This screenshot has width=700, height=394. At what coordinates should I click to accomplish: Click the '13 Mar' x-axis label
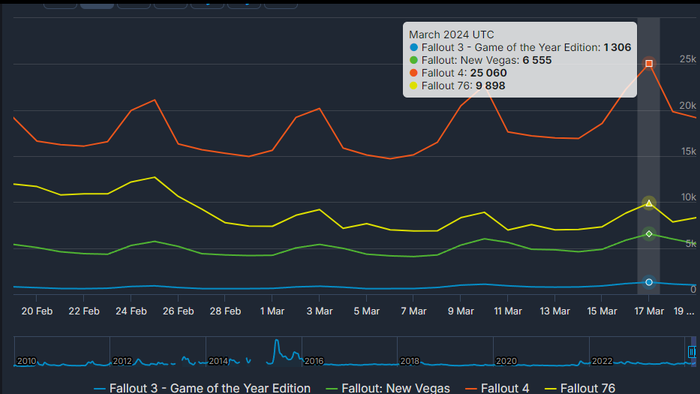coord(555,311)
